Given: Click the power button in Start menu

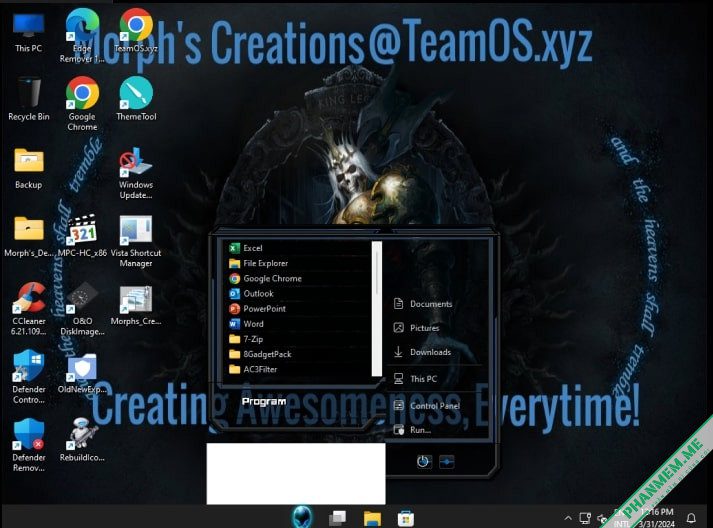Looking at the screenshot, I should pos(423,462).
